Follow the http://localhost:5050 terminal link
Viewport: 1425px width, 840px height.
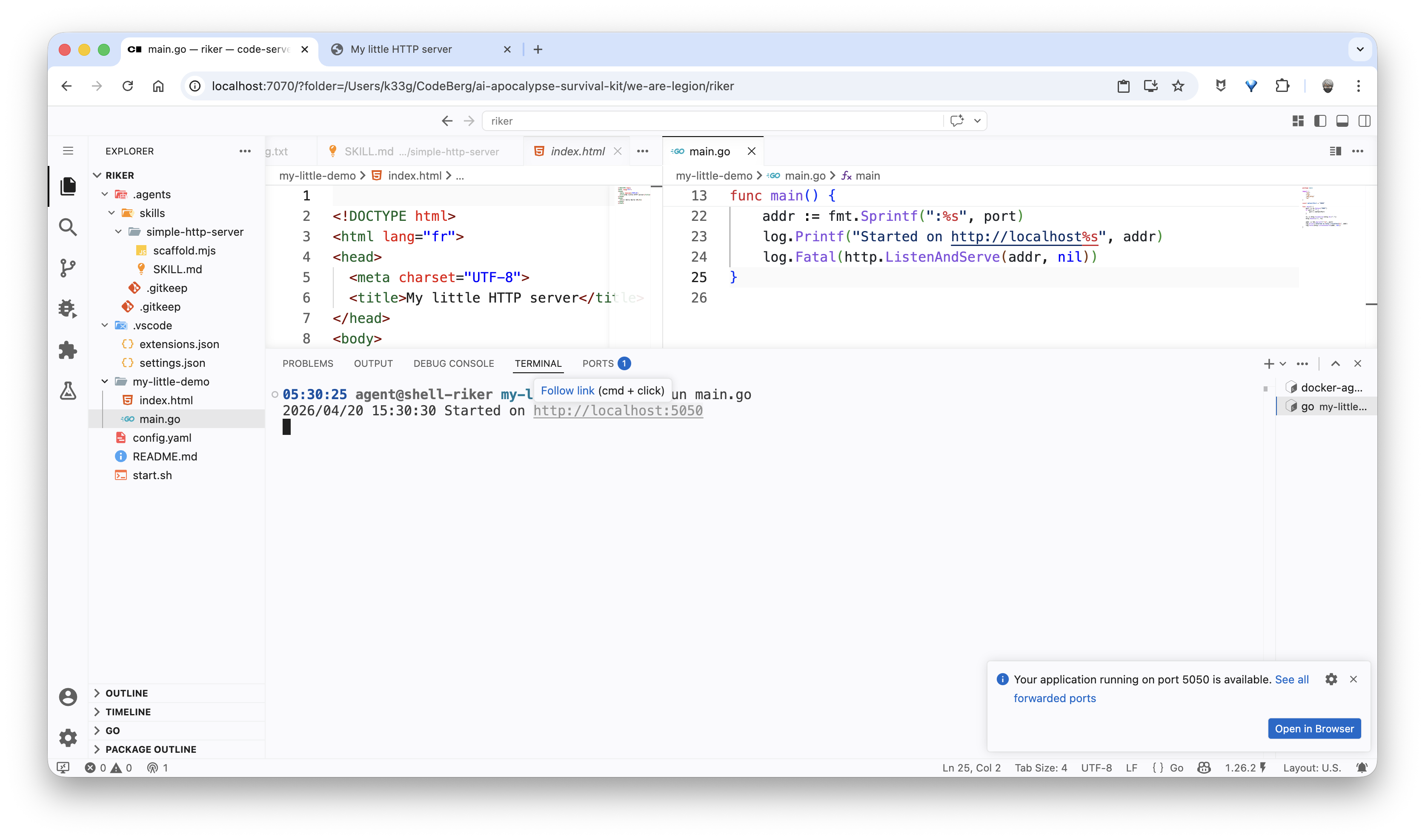tap(618, 410)
